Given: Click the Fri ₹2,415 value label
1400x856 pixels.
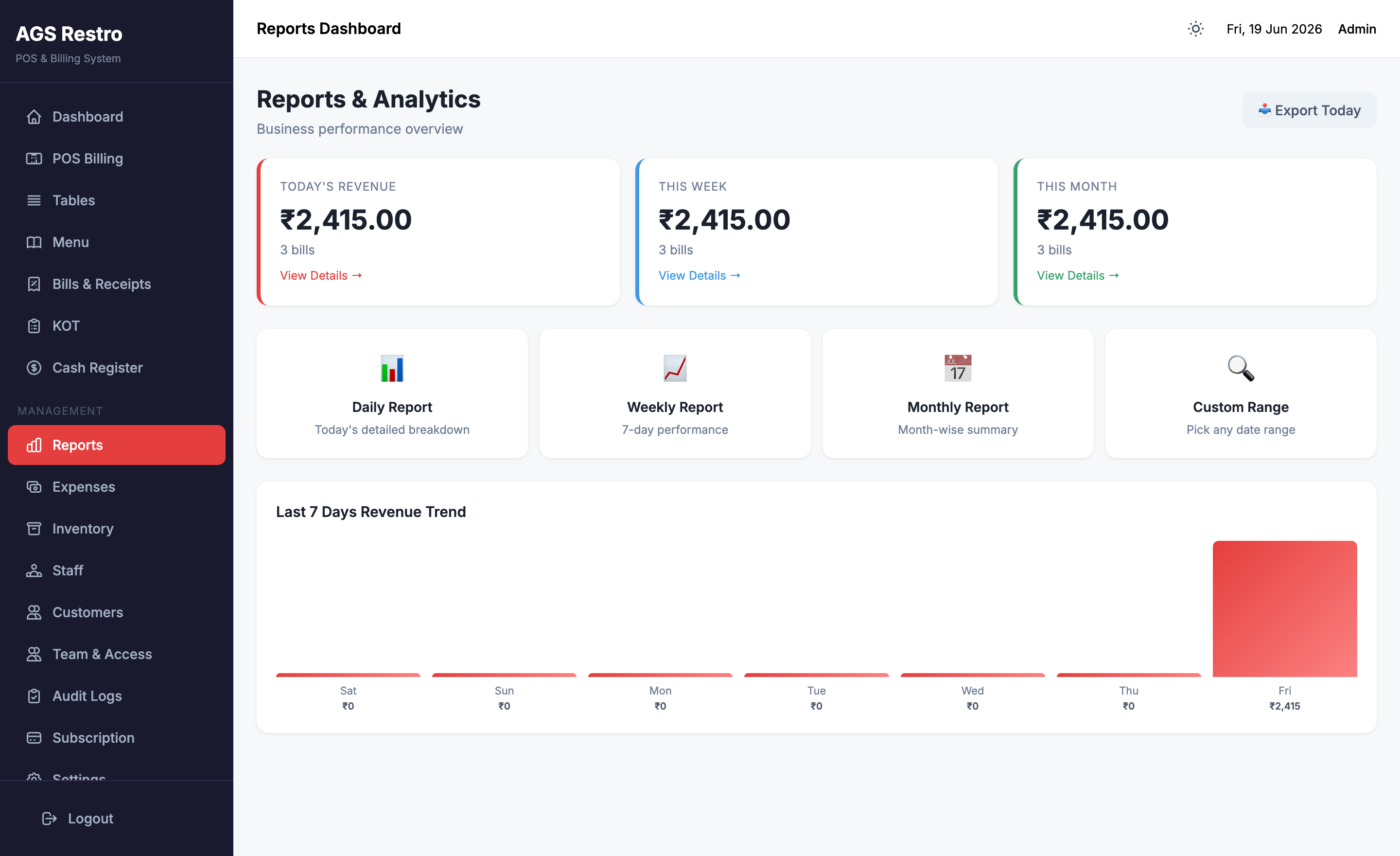Looking at the screenshot, I should (x=1285, y=706).
